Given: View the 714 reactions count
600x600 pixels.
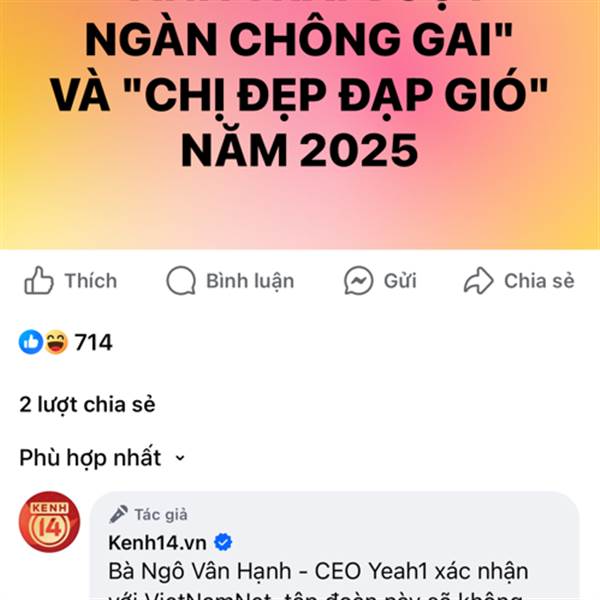Looking at the screenshot, I should tap(93, 342).
